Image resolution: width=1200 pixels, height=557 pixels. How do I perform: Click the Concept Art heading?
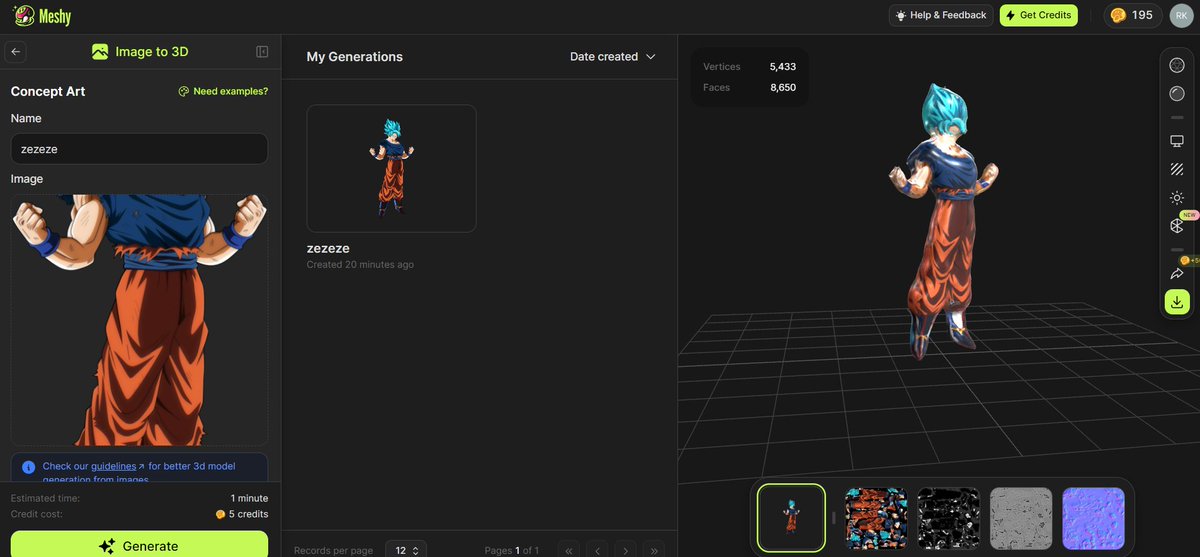pos(48,91)
